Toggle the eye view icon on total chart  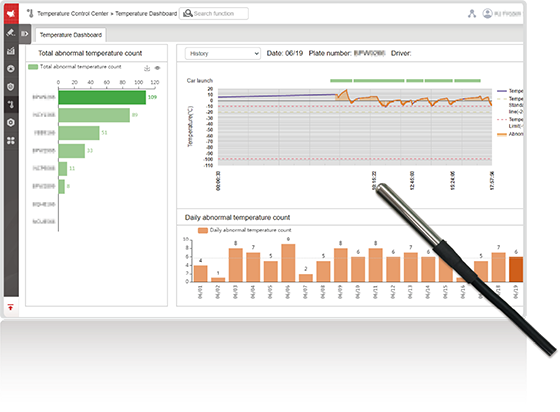(x=157, y=68)
